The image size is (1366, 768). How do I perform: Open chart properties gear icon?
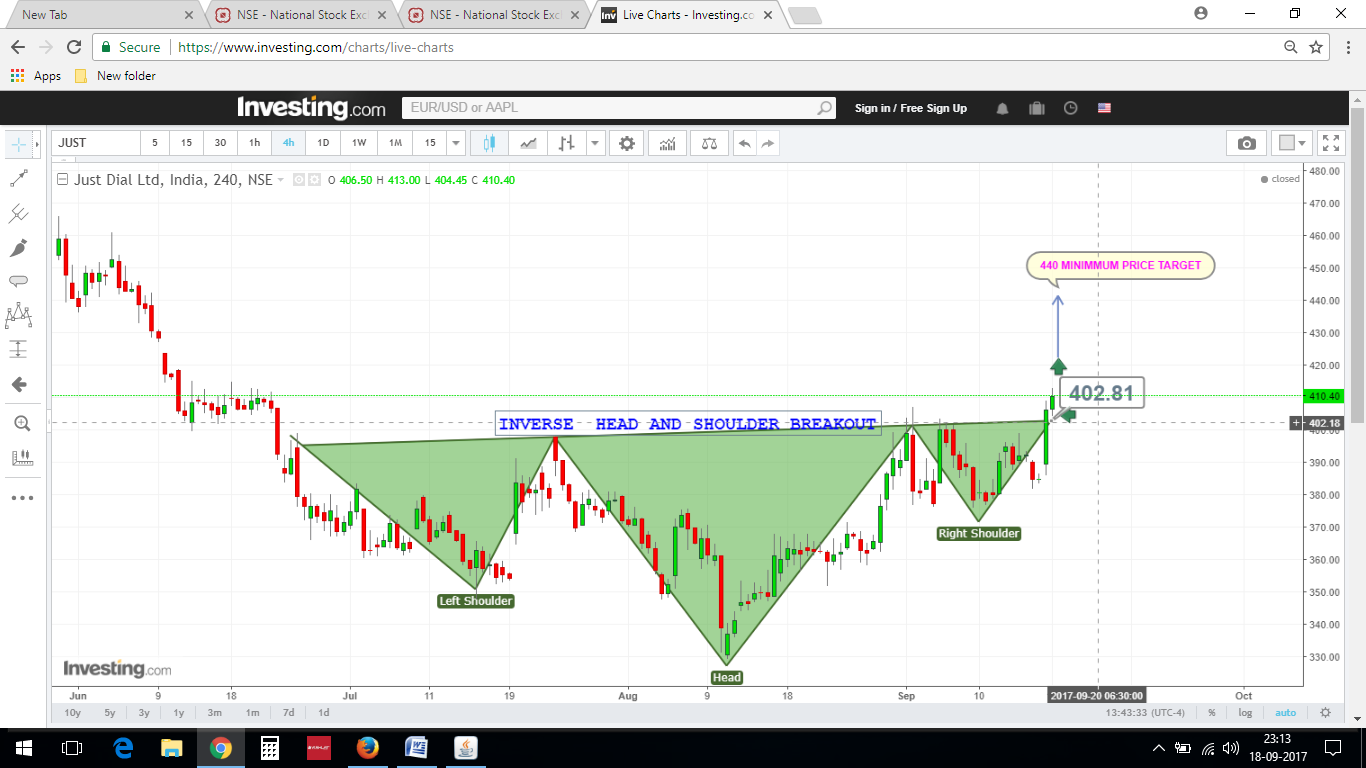click(627, 143)
